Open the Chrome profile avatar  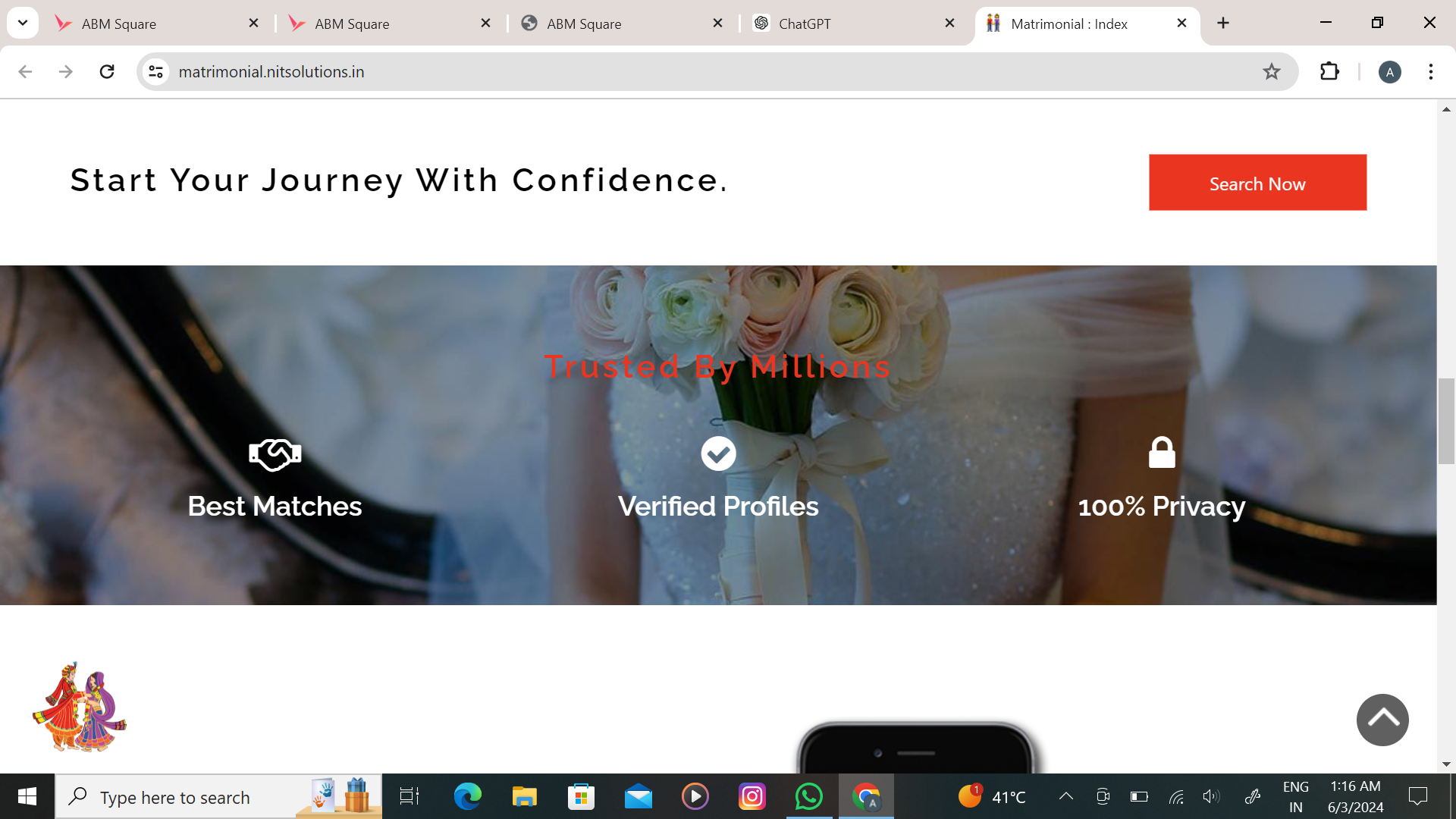(x=1389, y=72)
